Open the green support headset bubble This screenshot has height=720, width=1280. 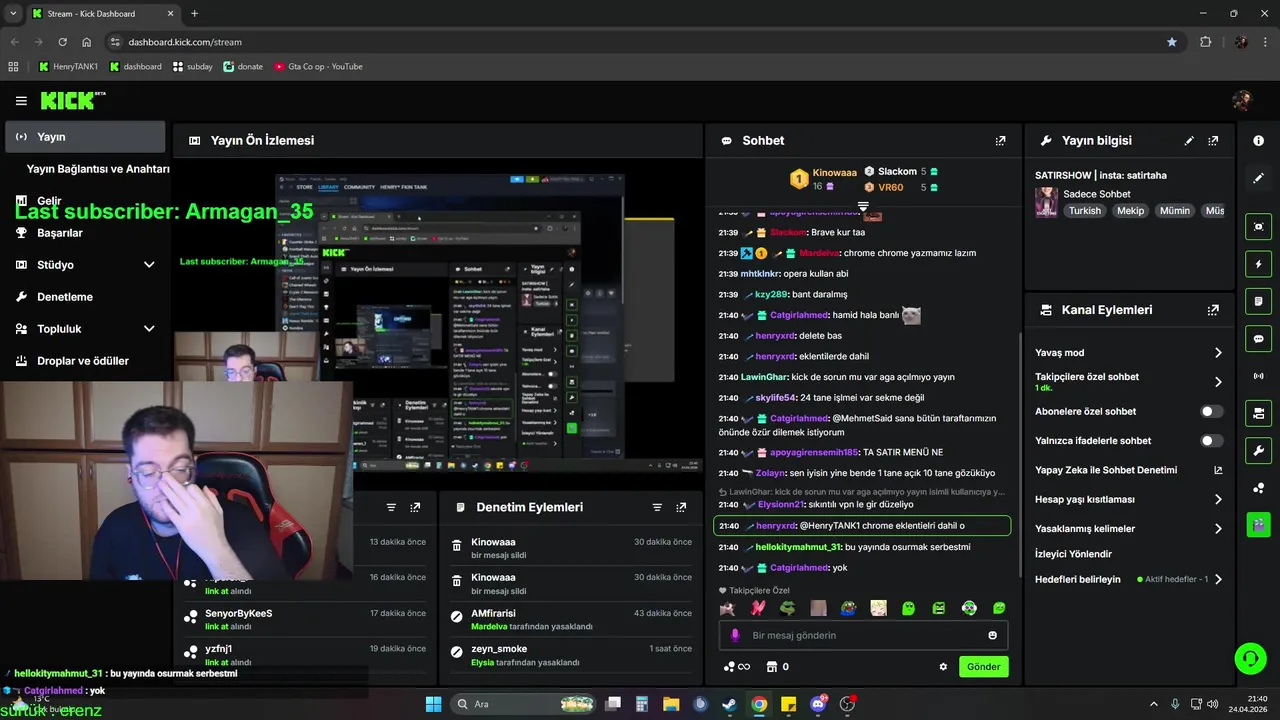click(x=1250, y=658)
